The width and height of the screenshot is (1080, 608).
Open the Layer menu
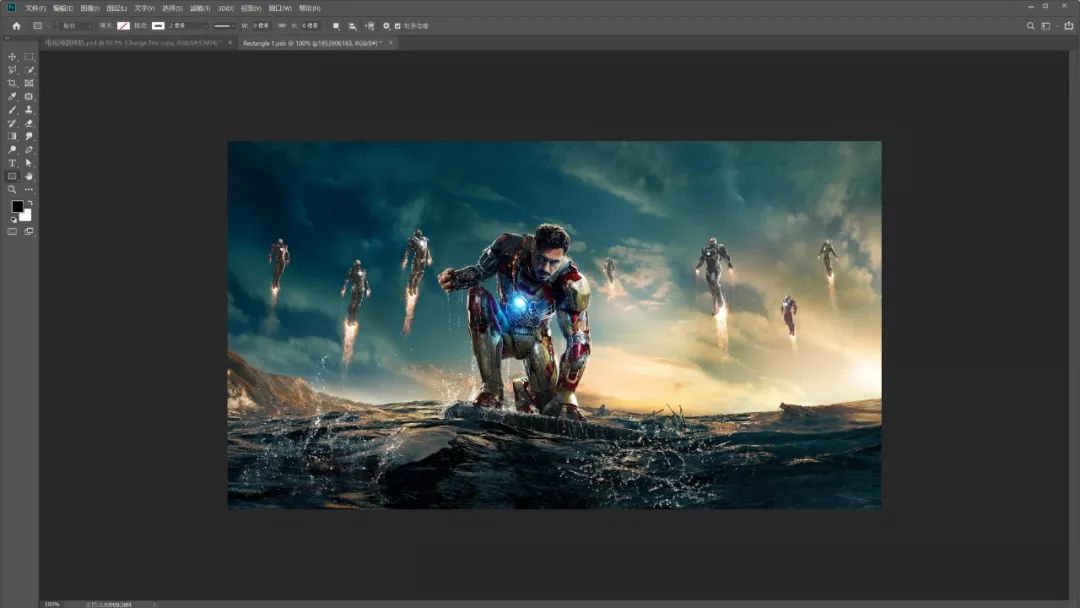(x=116, y=8)
